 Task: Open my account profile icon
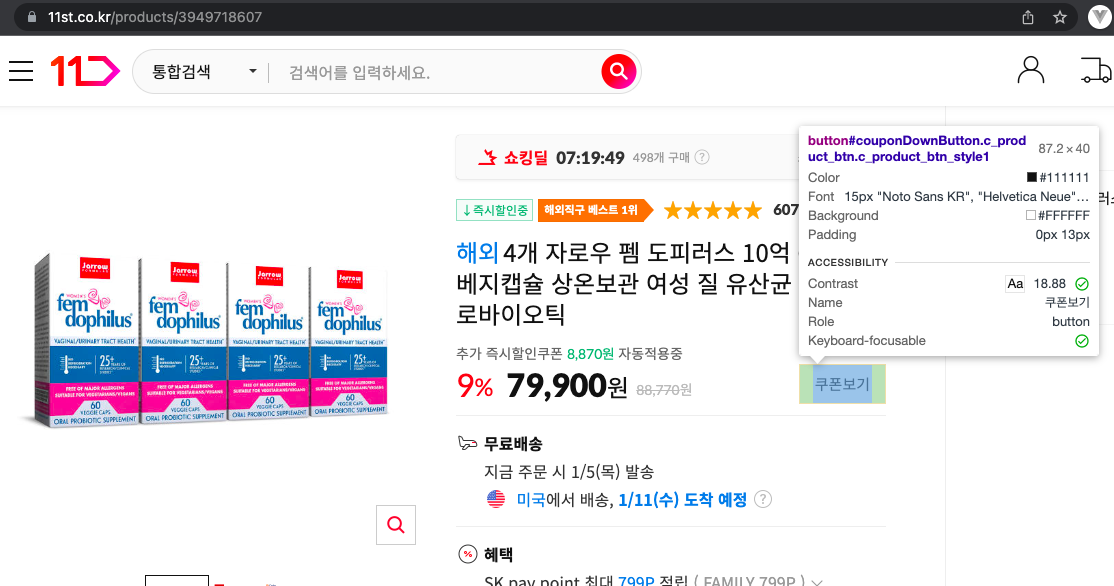[1030, 70]
